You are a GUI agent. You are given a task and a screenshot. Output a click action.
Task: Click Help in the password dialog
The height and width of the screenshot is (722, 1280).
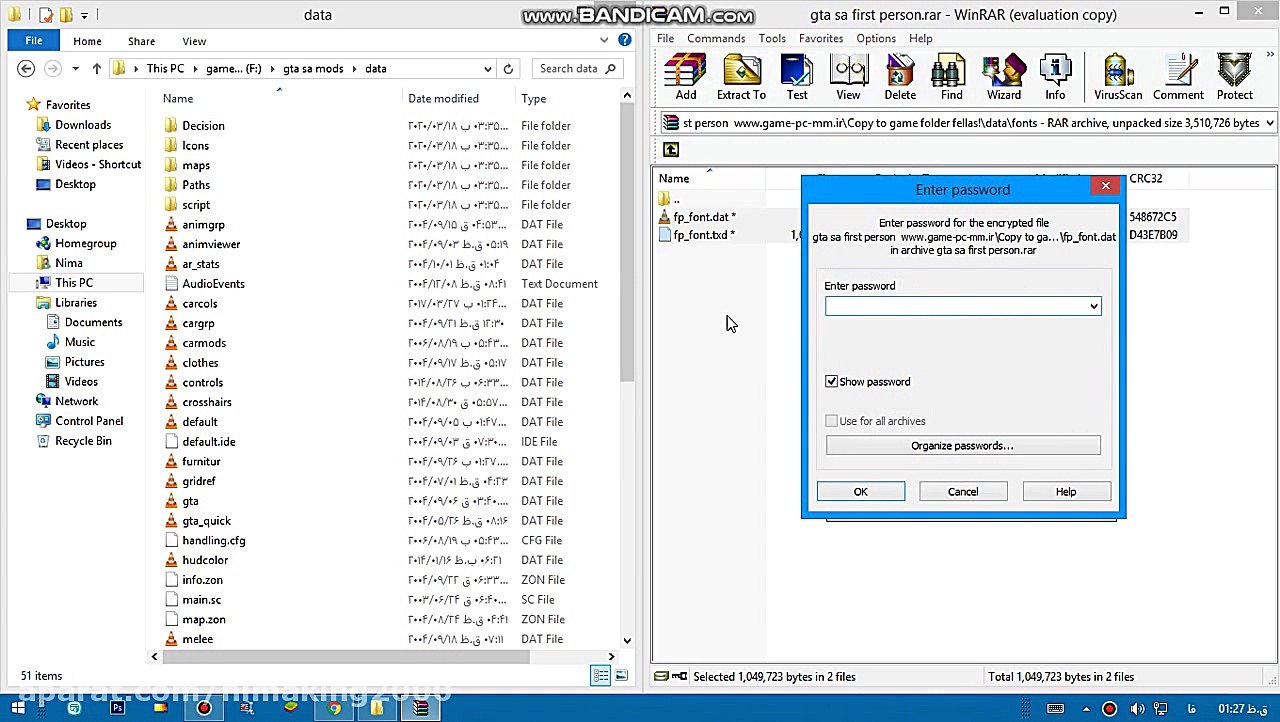(1066, 491)
